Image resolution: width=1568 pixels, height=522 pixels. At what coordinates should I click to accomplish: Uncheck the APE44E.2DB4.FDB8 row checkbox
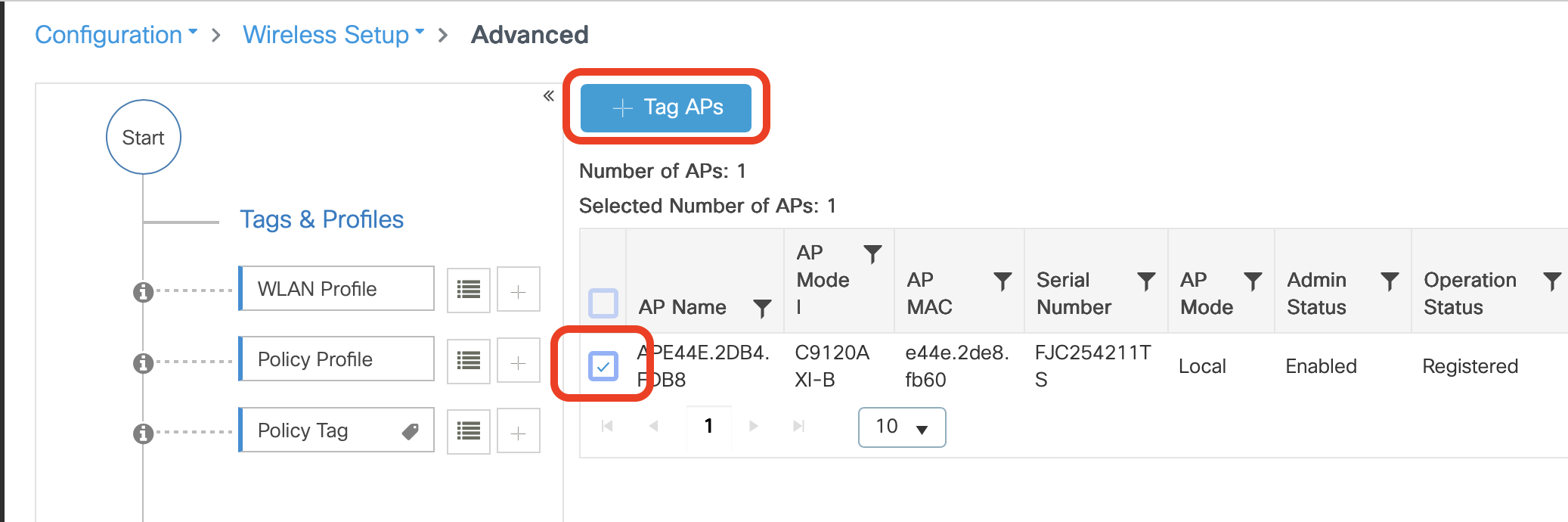click(x=603, y=366)
